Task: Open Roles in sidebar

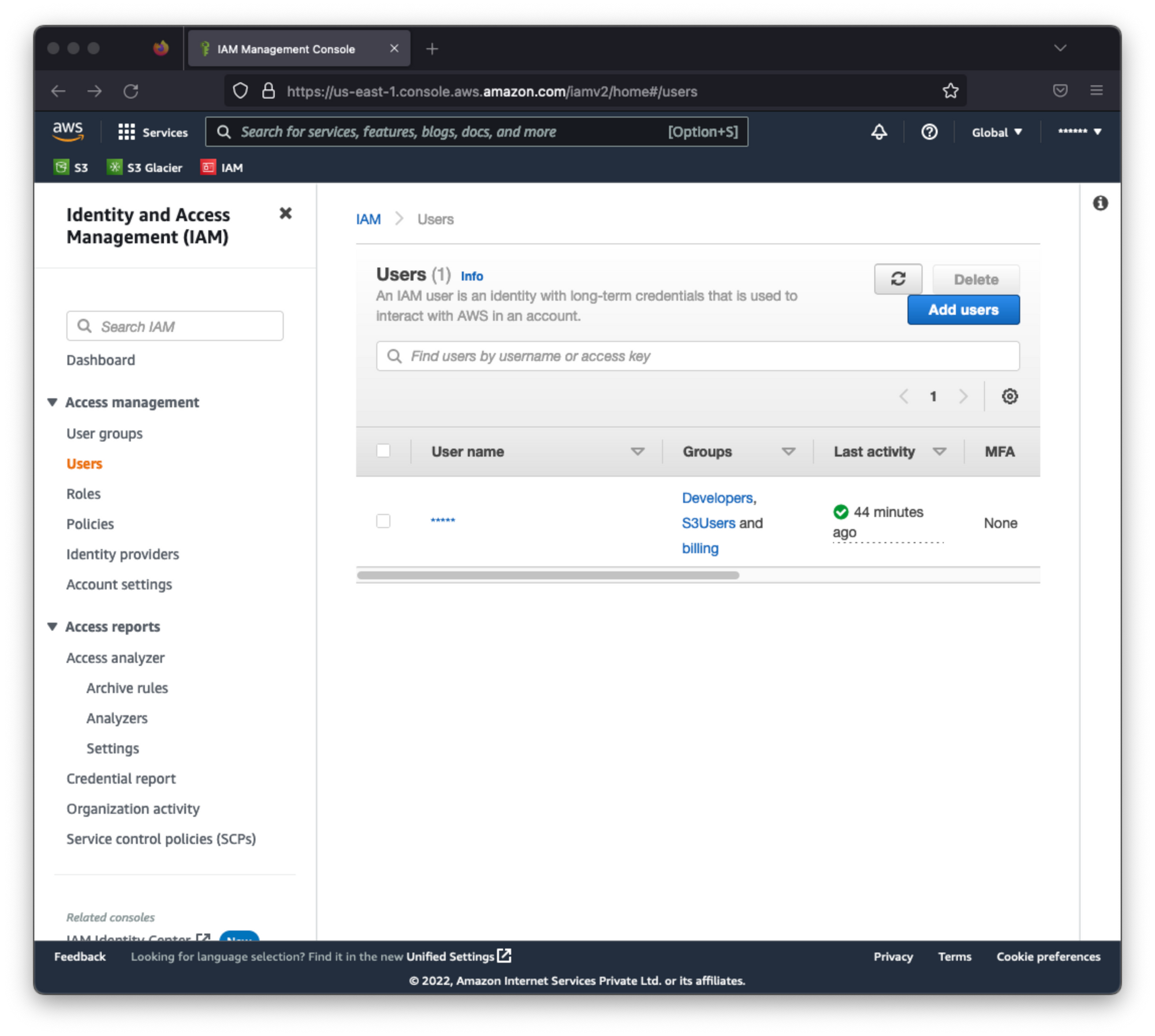Action: coord(84,494)
